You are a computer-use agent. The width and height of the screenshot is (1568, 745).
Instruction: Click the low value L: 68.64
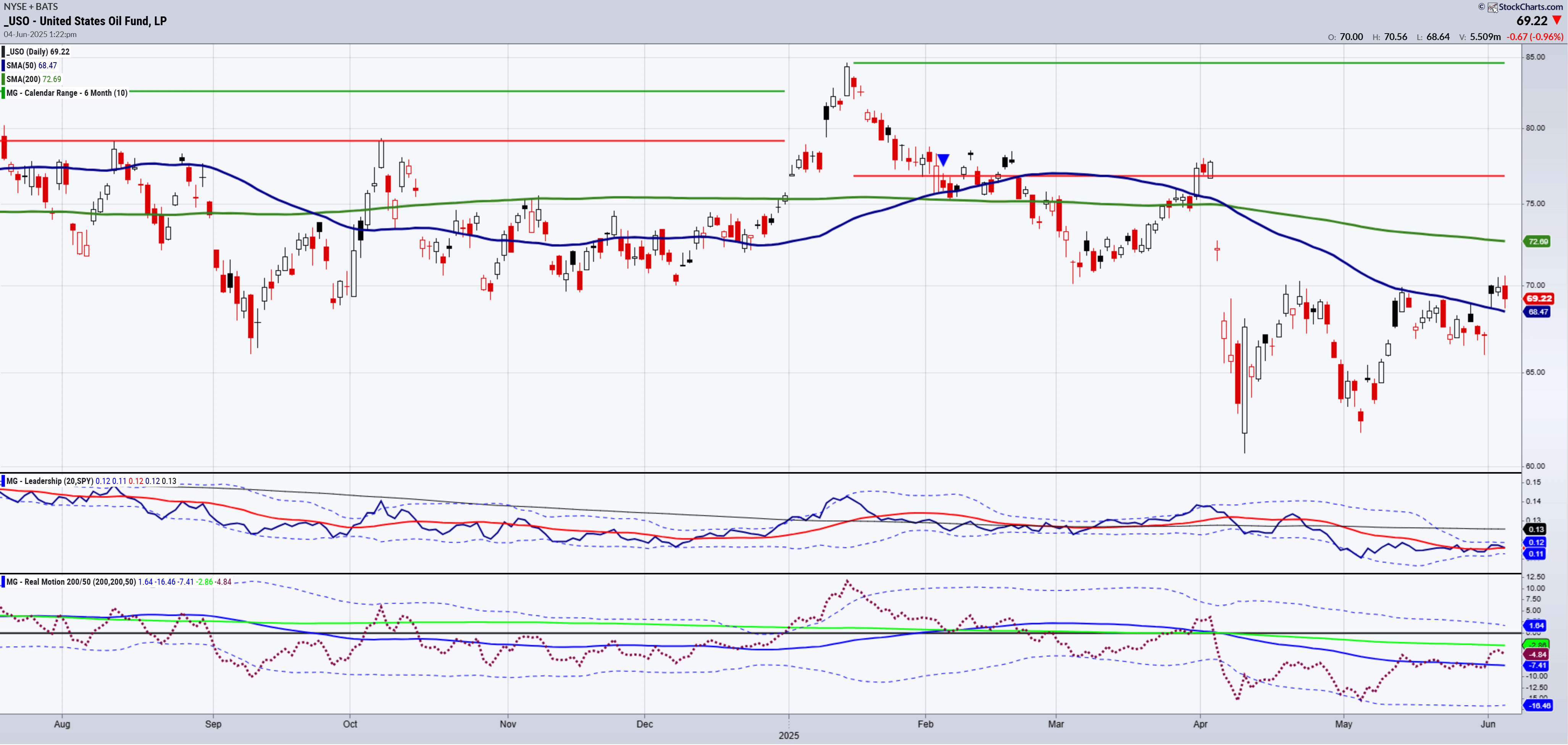tap(1433, 37)
